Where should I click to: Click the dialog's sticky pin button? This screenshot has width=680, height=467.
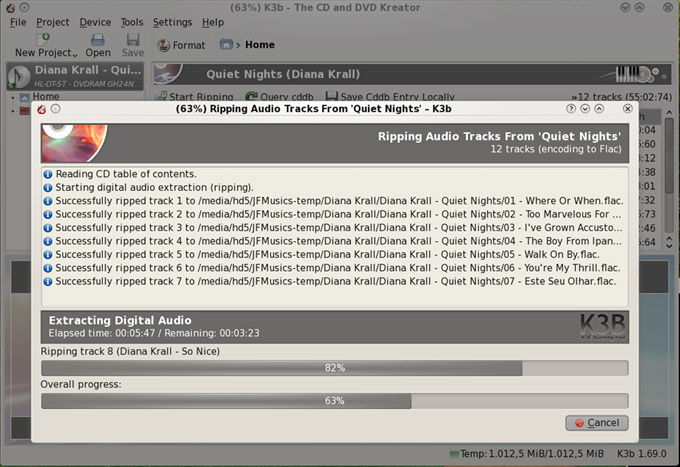coord(56,109)
